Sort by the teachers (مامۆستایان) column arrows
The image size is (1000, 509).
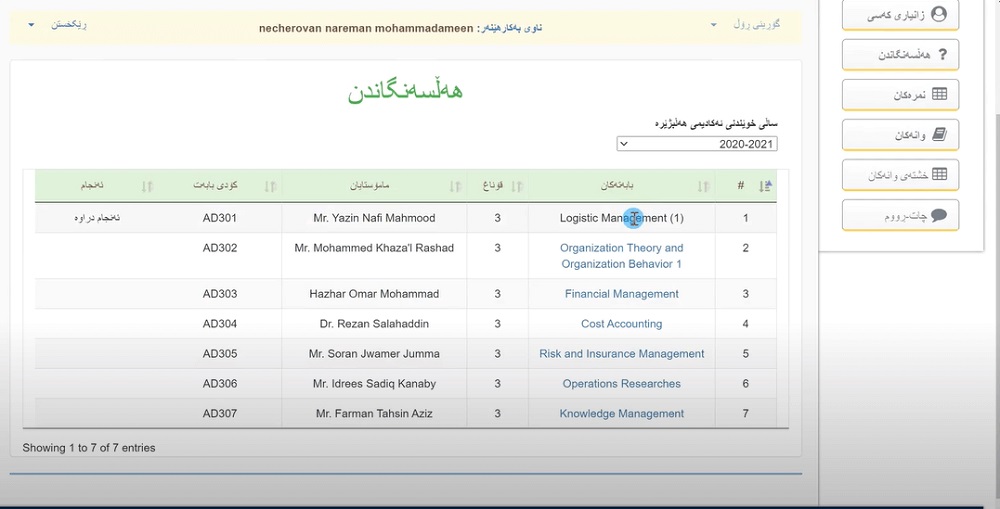pyautogui.click(x=455, y=186)
